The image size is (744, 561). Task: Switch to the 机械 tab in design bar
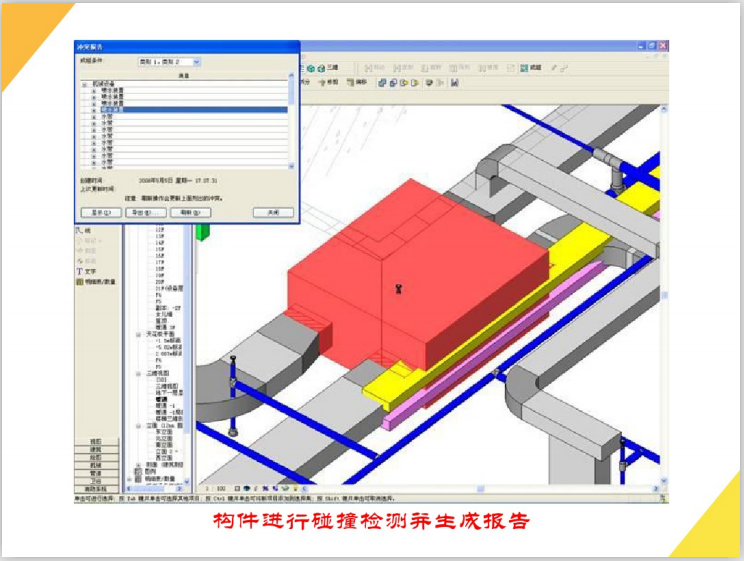[x=96, y=465]
